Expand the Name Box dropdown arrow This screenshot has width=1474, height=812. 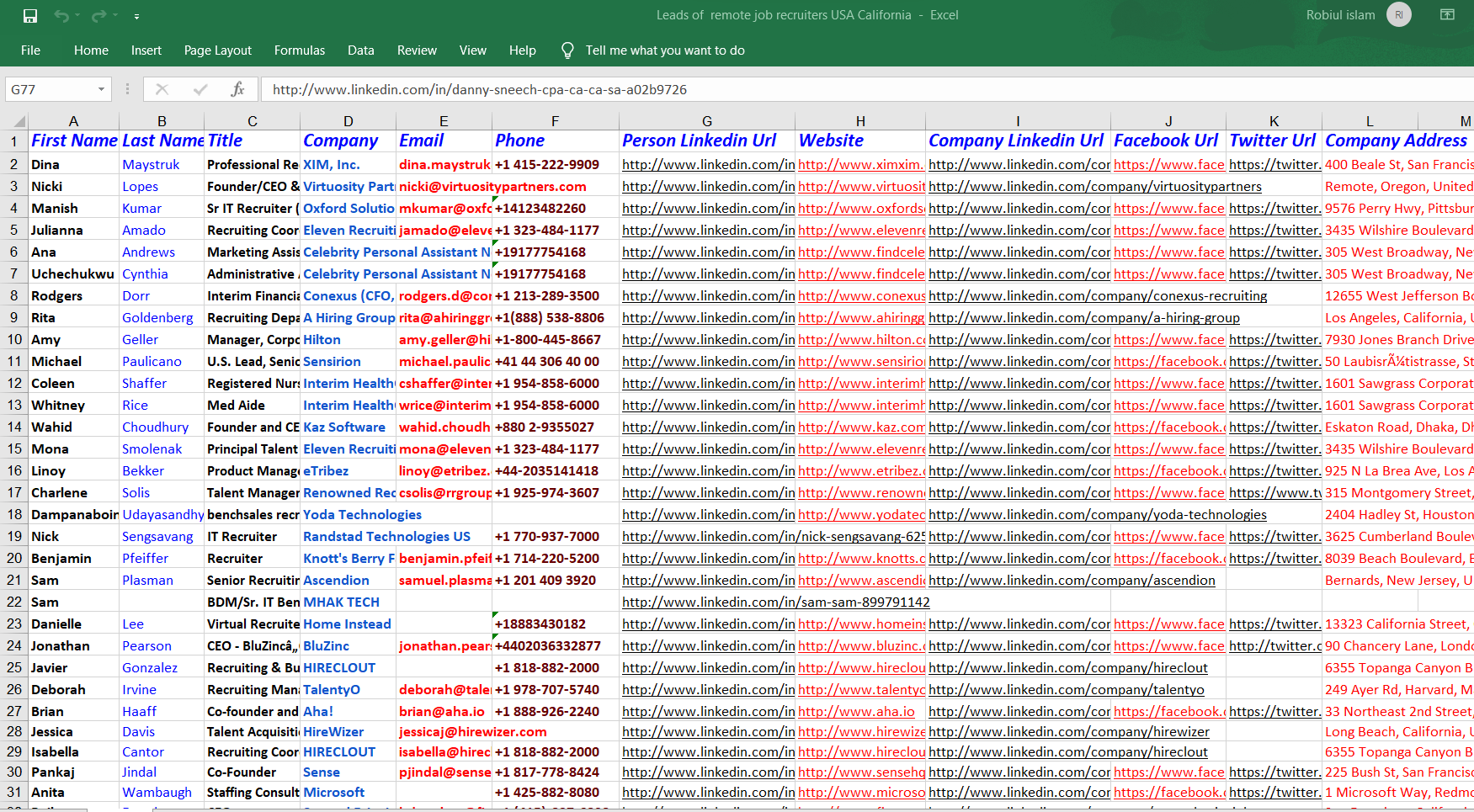[101, 89]
